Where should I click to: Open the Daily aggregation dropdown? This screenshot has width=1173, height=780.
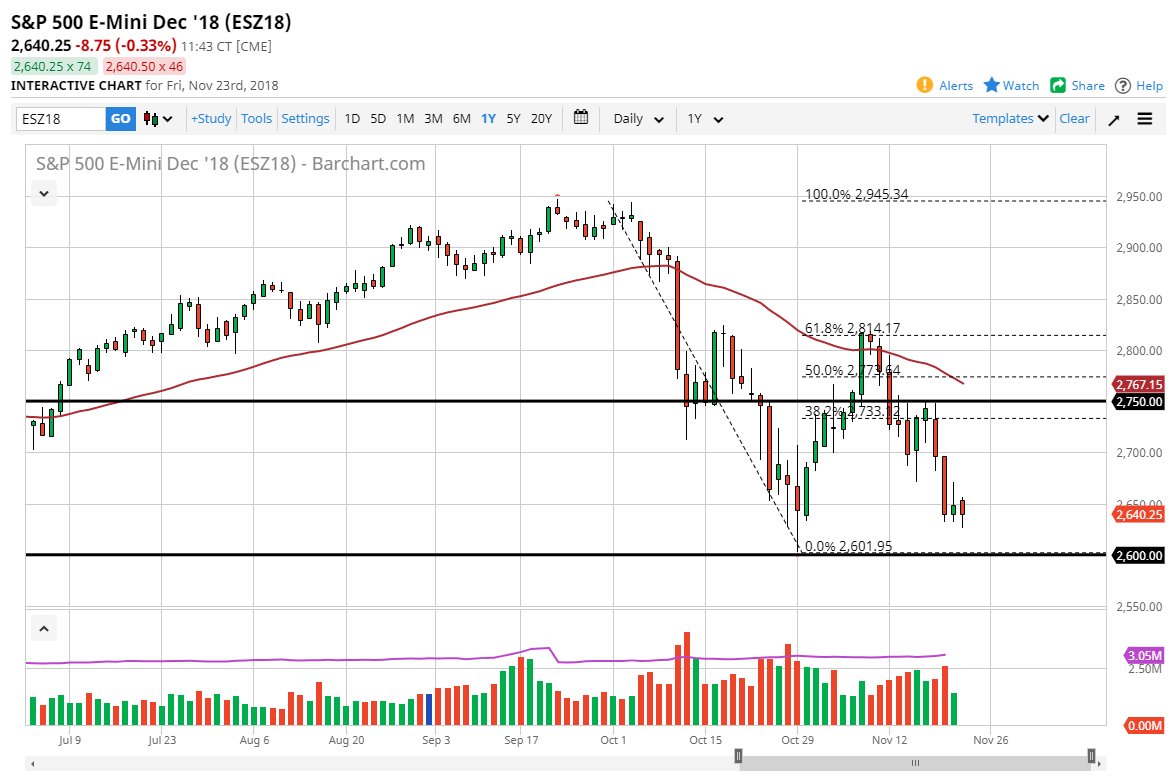[637, 118]
